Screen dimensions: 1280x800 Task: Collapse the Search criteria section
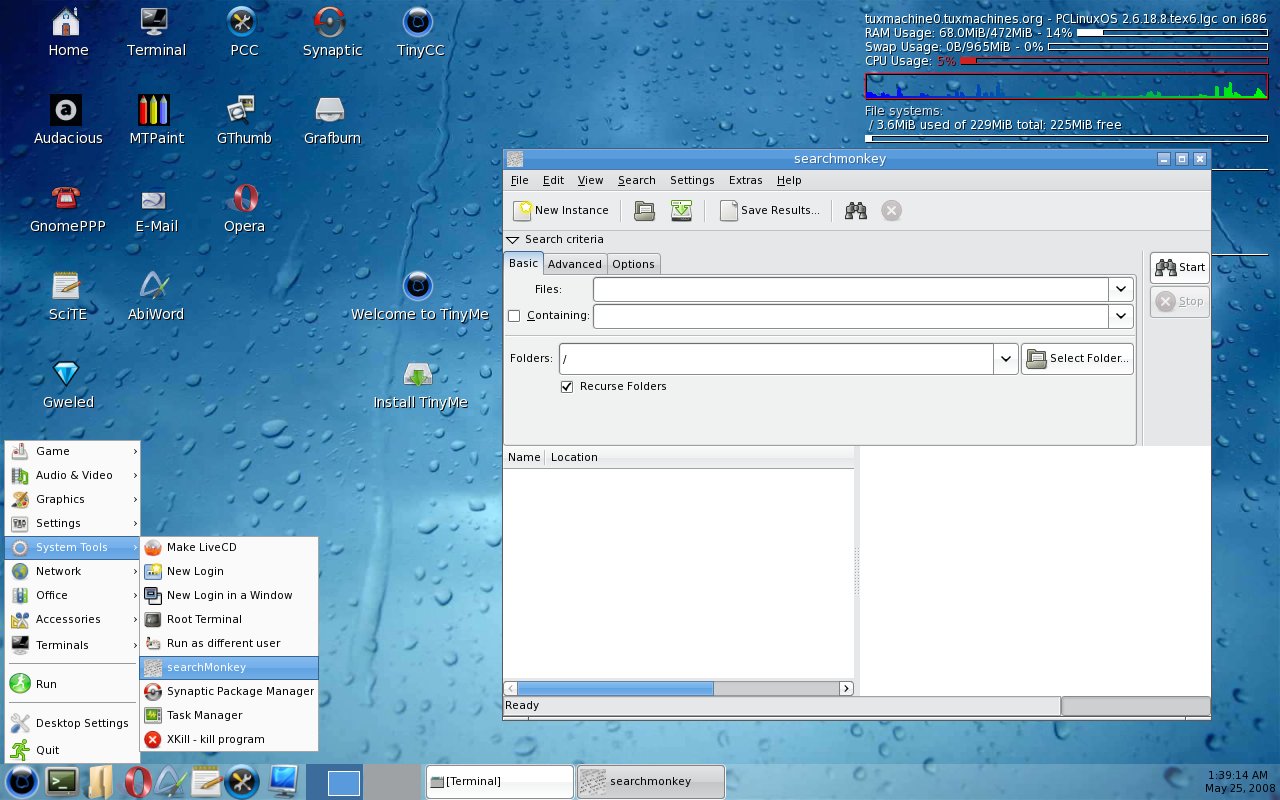coord(512,240)
